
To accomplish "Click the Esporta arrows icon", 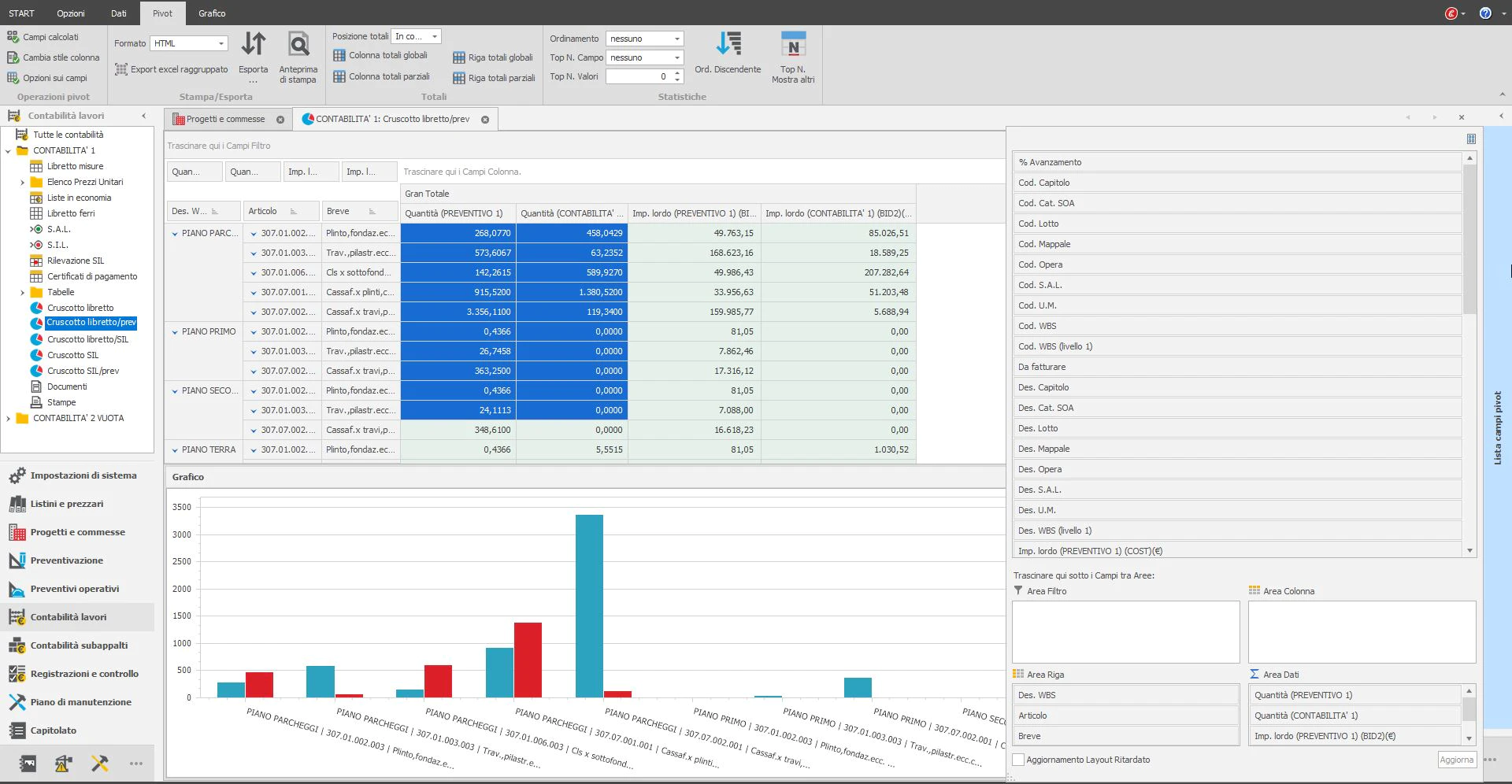I will [254, 44].
